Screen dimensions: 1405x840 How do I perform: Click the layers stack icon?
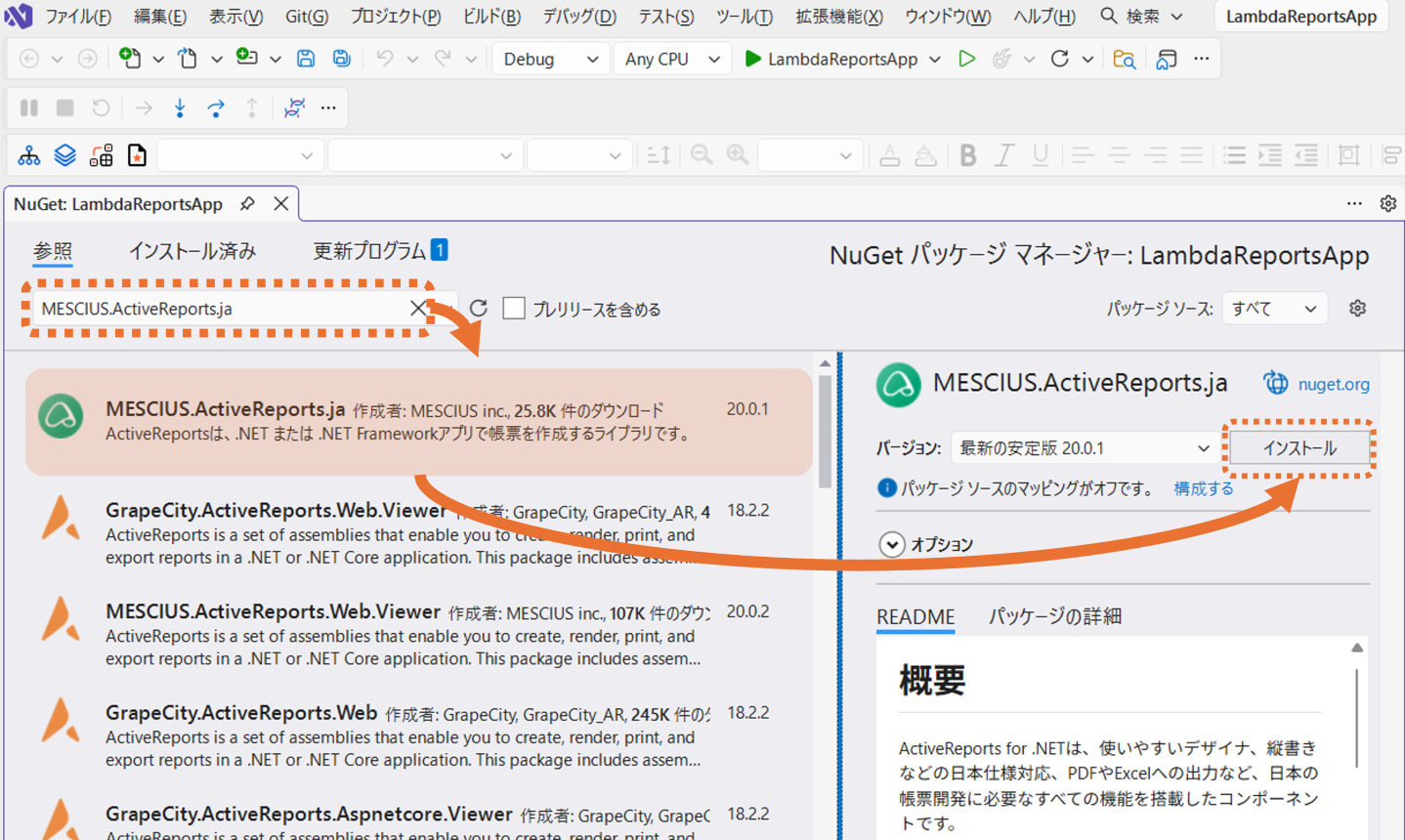click(64, 154)
